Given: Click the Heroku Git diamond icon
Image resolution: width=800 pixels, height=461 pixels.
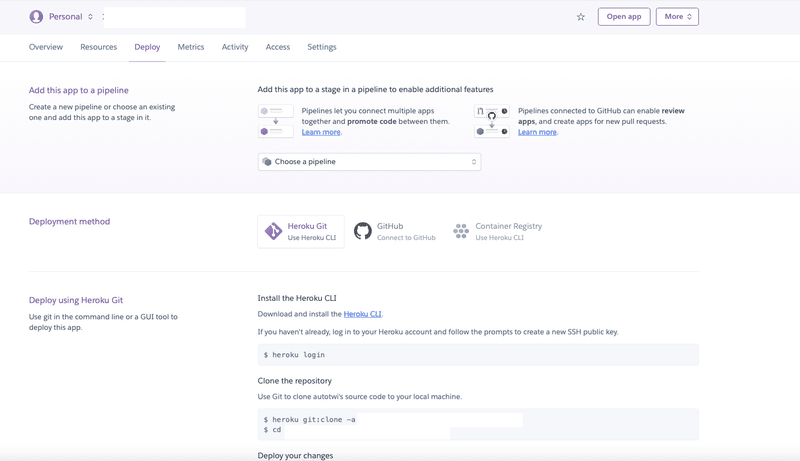Looking at the screenshot, I should pos(273,231).
